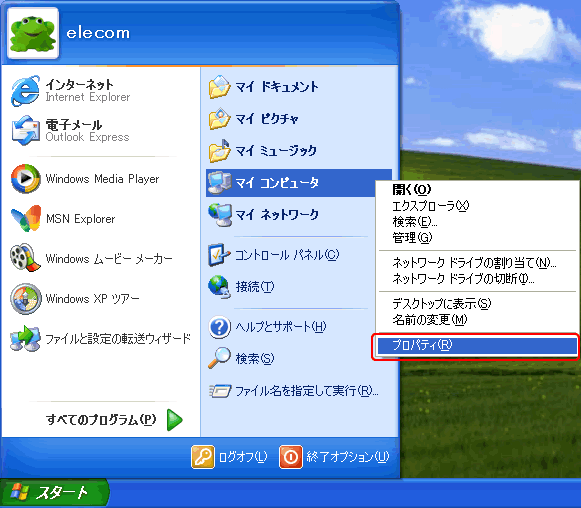Click the マイ ドキュメント label
This screenshot has width=581, height=508.
pos(277,87)
